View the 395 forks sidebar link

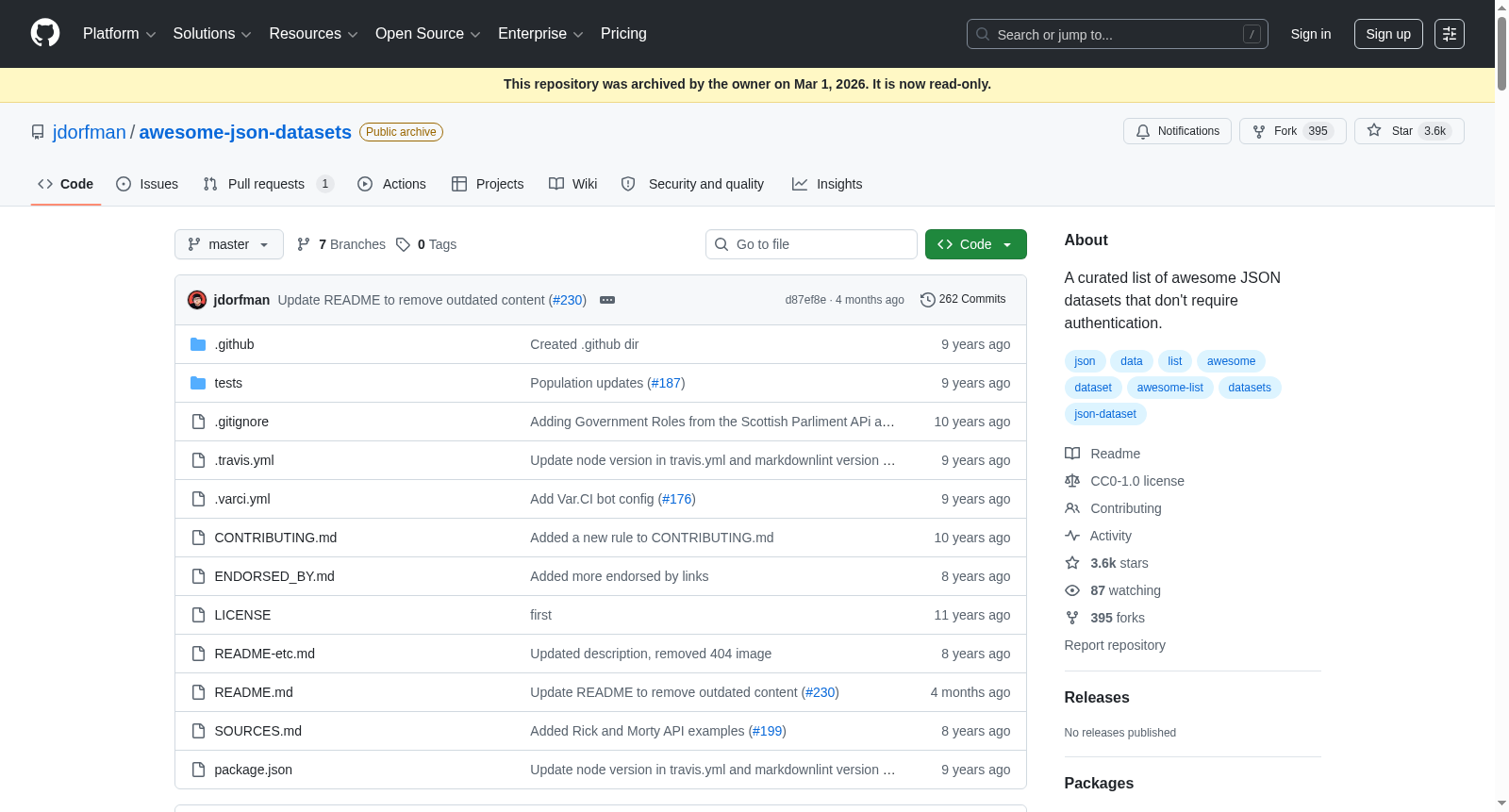[x=1104, y=618]
